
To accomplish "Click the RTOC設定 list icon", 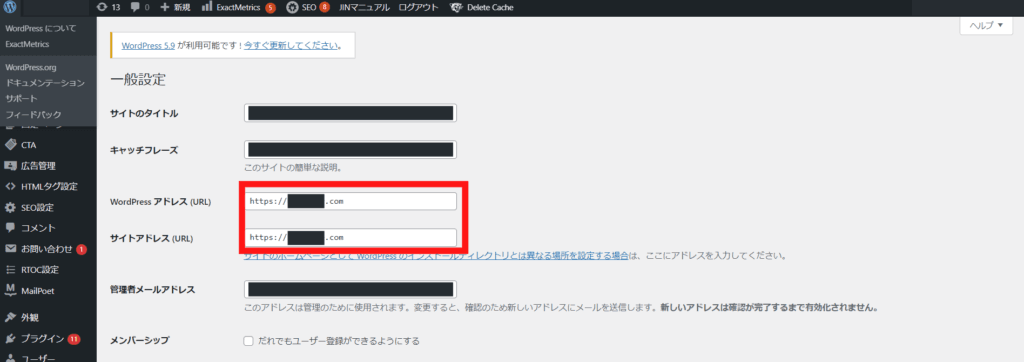I will pos(10,270).
